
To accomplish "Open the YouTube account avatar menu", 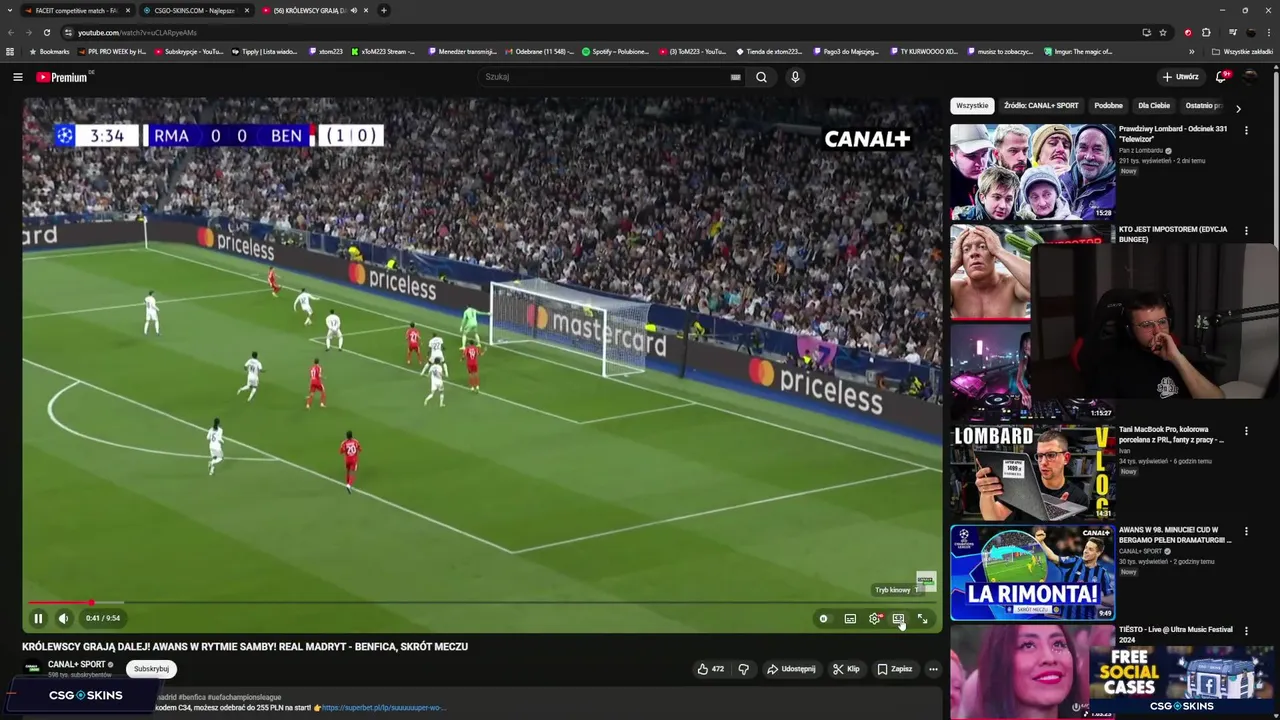I will coord(1251,77).
